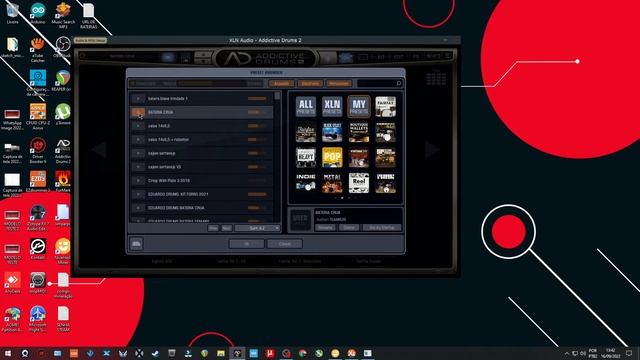Select the MY Presets tile
Image resolution: width=640 pixels, height=360 pixels.
pos(359,107)
